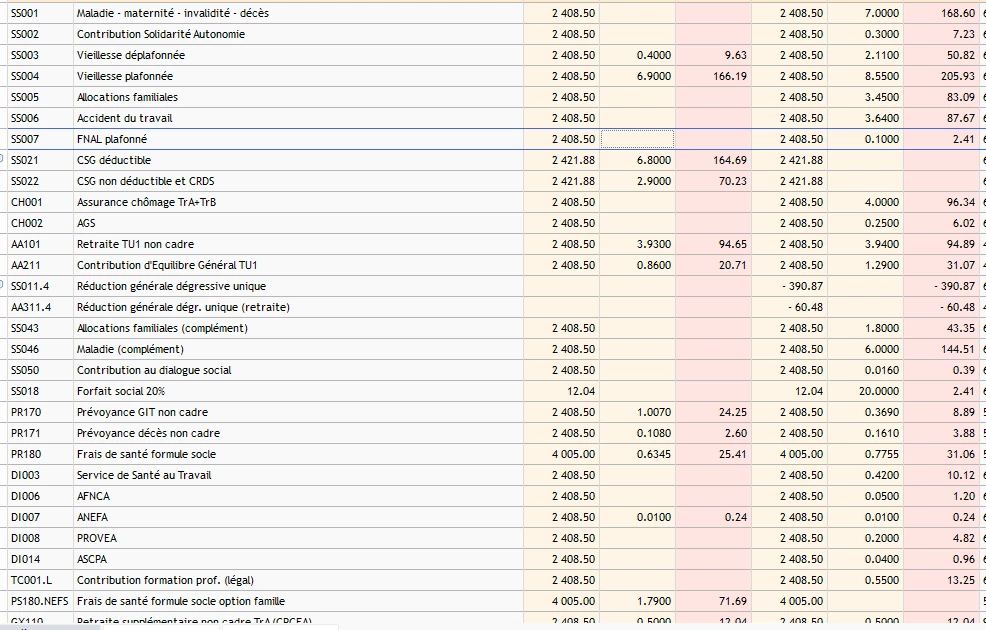Select the 166.19 employee amount cell
The image size is (986, 630).
(x=713, y=76)
